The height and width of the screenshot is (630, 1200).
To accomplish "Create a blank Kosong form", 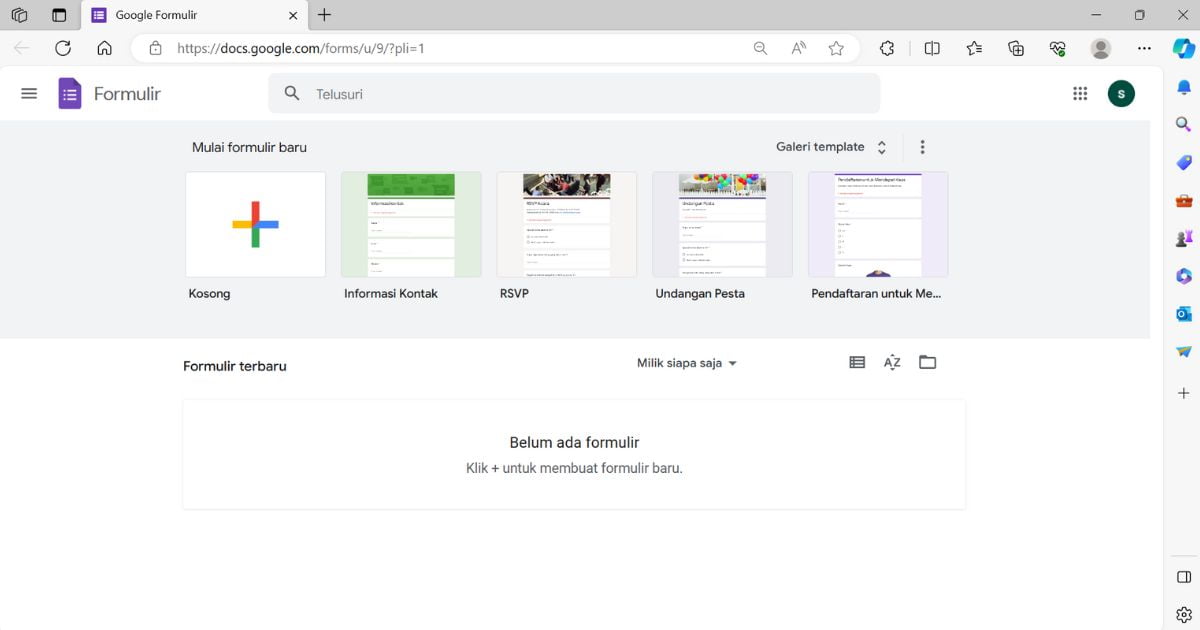I will tap(255, 224).
